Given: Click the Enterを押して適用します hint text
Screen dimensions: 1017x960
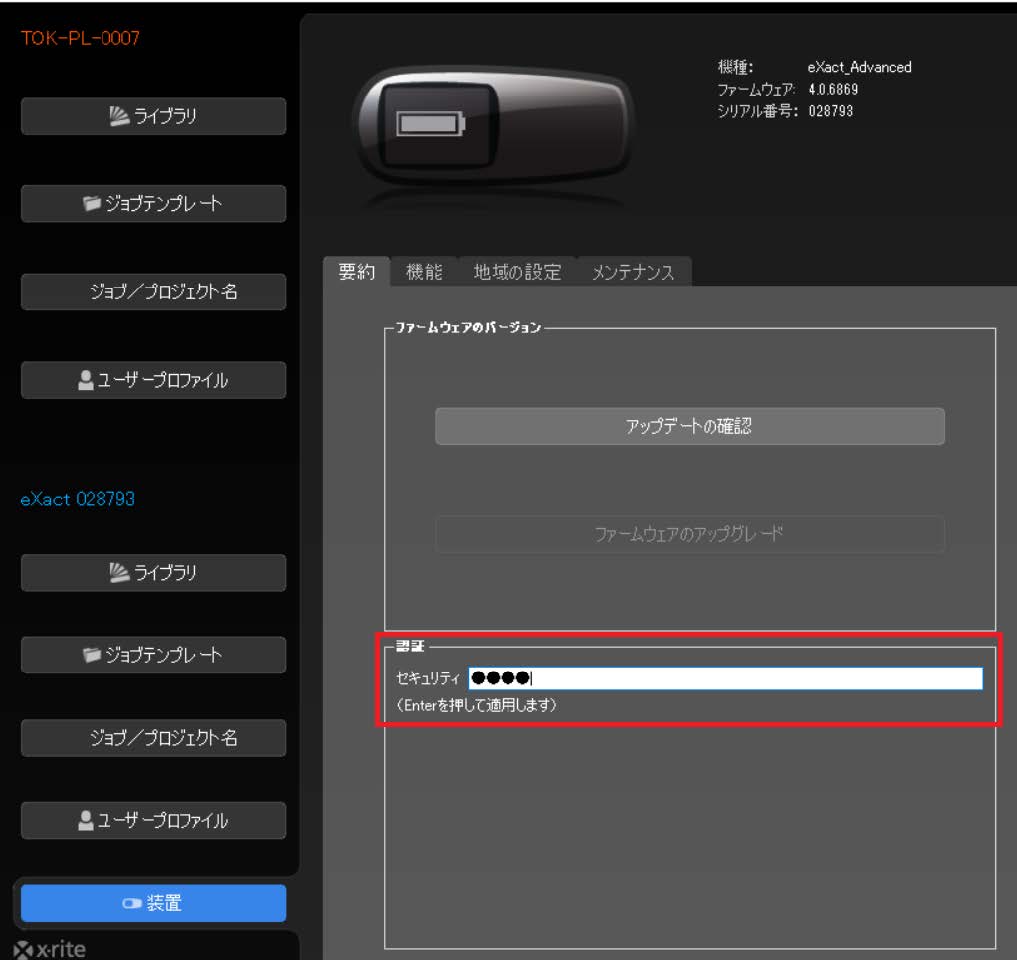Looking at the screenshot, I should click(476, 705).
